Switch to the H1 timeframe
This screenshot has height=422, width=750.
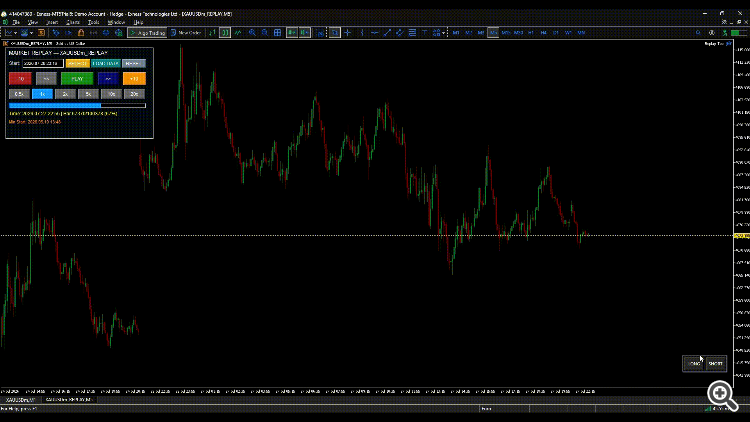[531, 33]
